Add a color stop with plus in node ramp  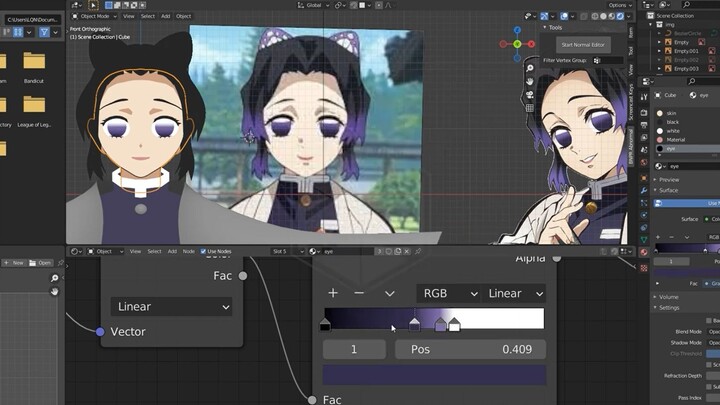coord(333,293)
